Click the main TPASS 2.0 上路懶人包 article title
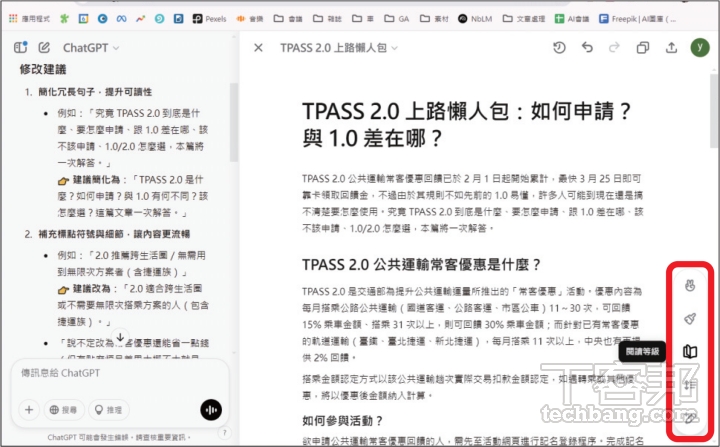The width and height of the screenshot is (720, 447). [x=467, y=124]
